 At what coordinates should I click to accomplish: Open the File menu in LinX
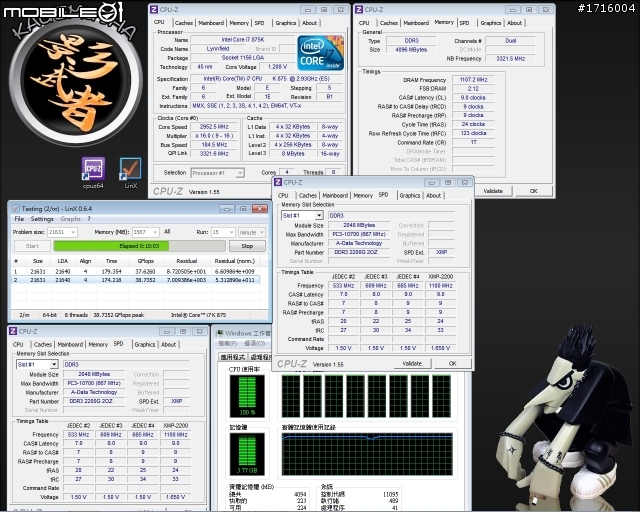(x=19, y=219)
